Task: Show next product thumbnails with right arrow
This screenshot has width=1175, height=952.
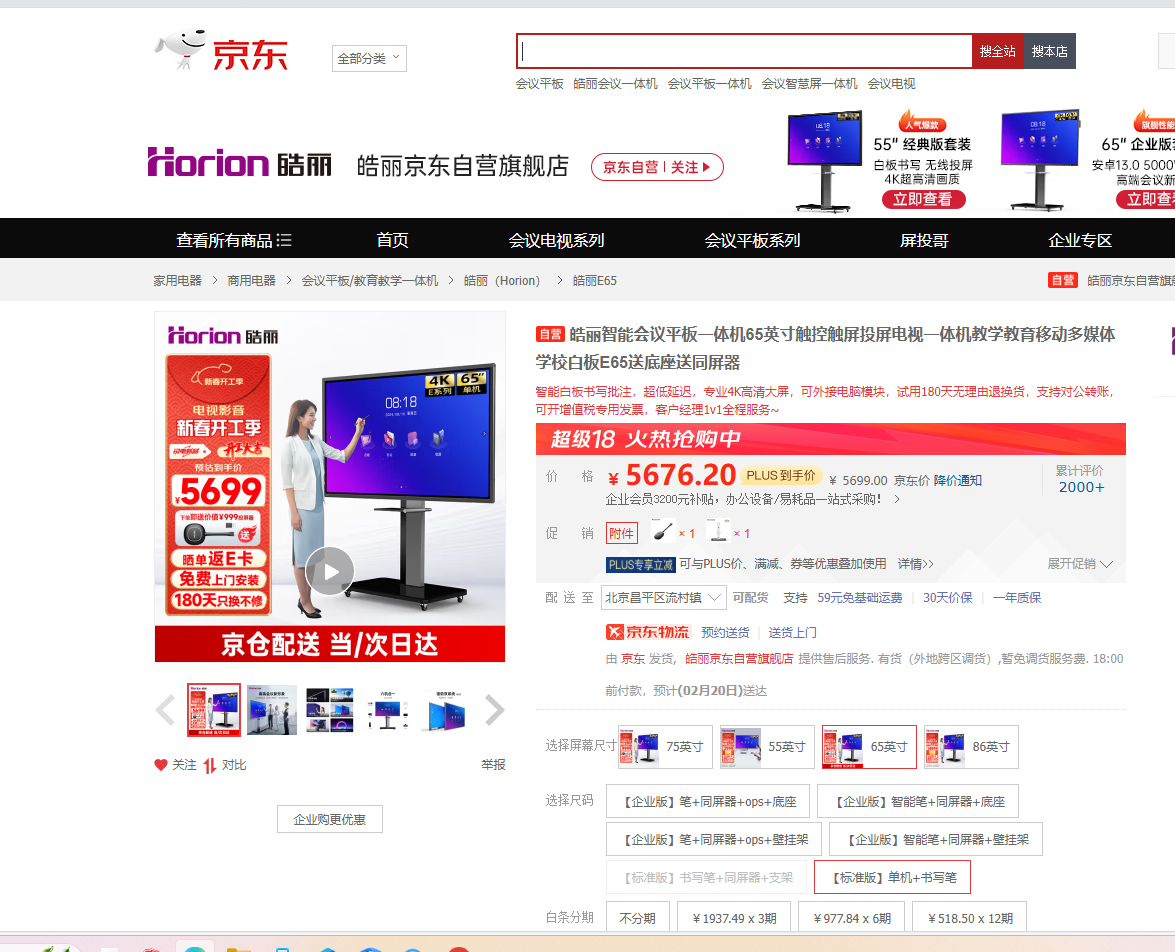Action: (494, 710)
